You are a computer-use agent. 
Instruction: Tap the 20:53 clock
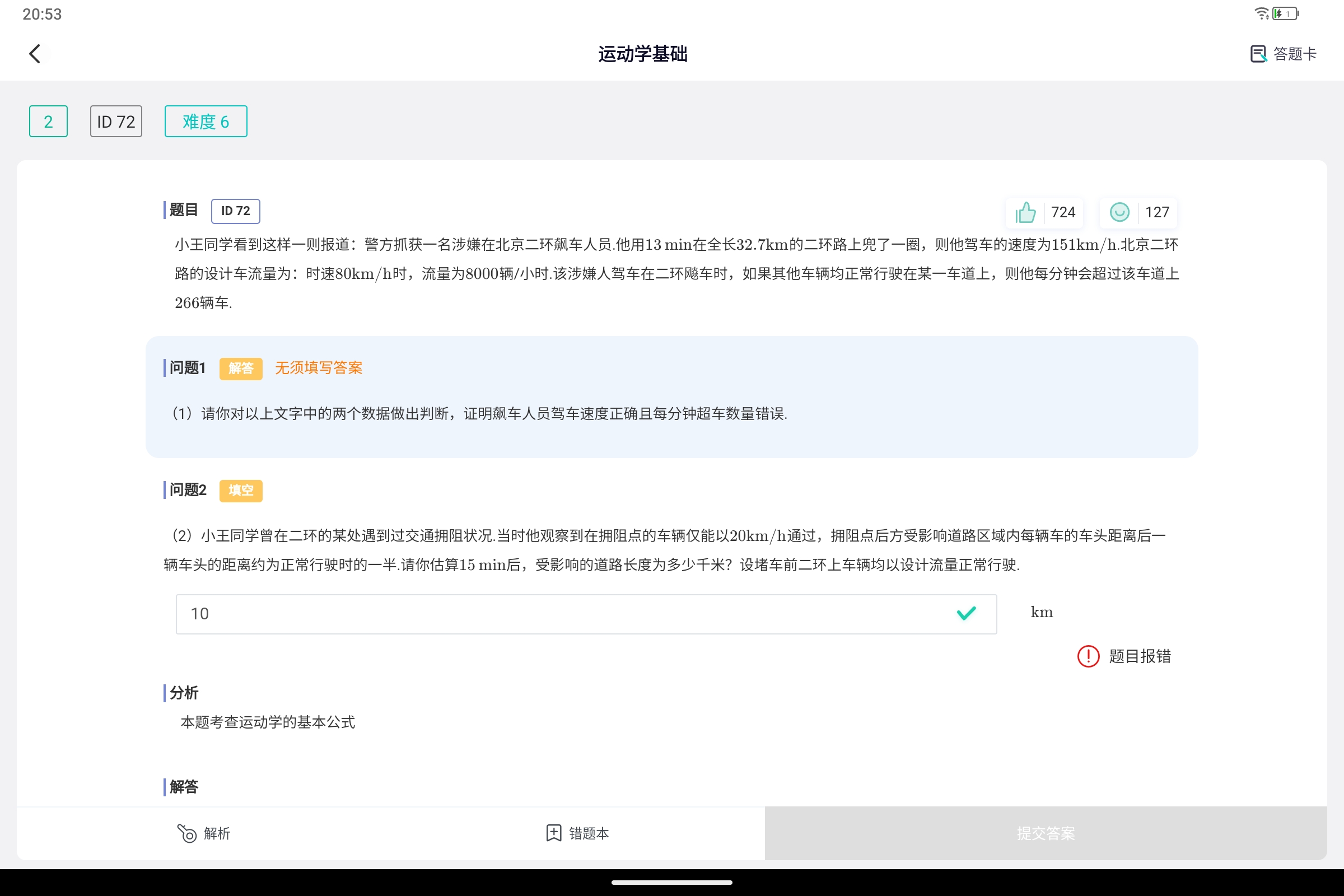pos(43,13)
